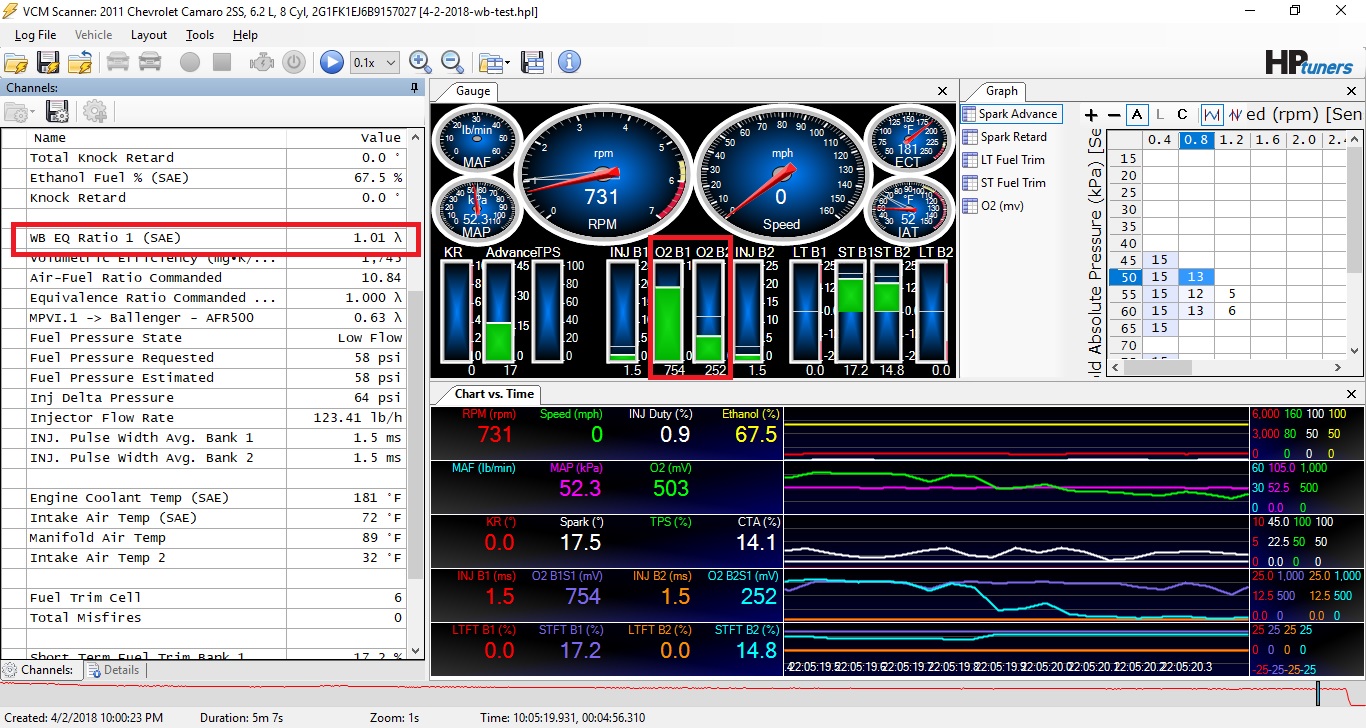The height and width of the screenshot is (728, 1366).
Task: Play back the log file
Action: (x=332, y=62)
